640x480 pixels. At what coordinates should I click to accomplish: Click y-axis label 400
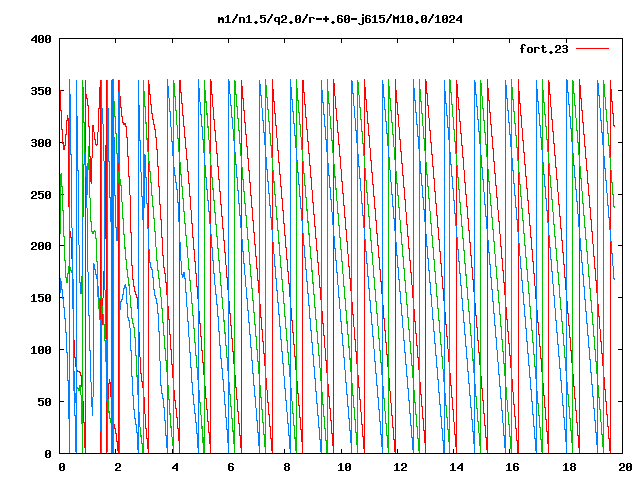click(41, 39)
